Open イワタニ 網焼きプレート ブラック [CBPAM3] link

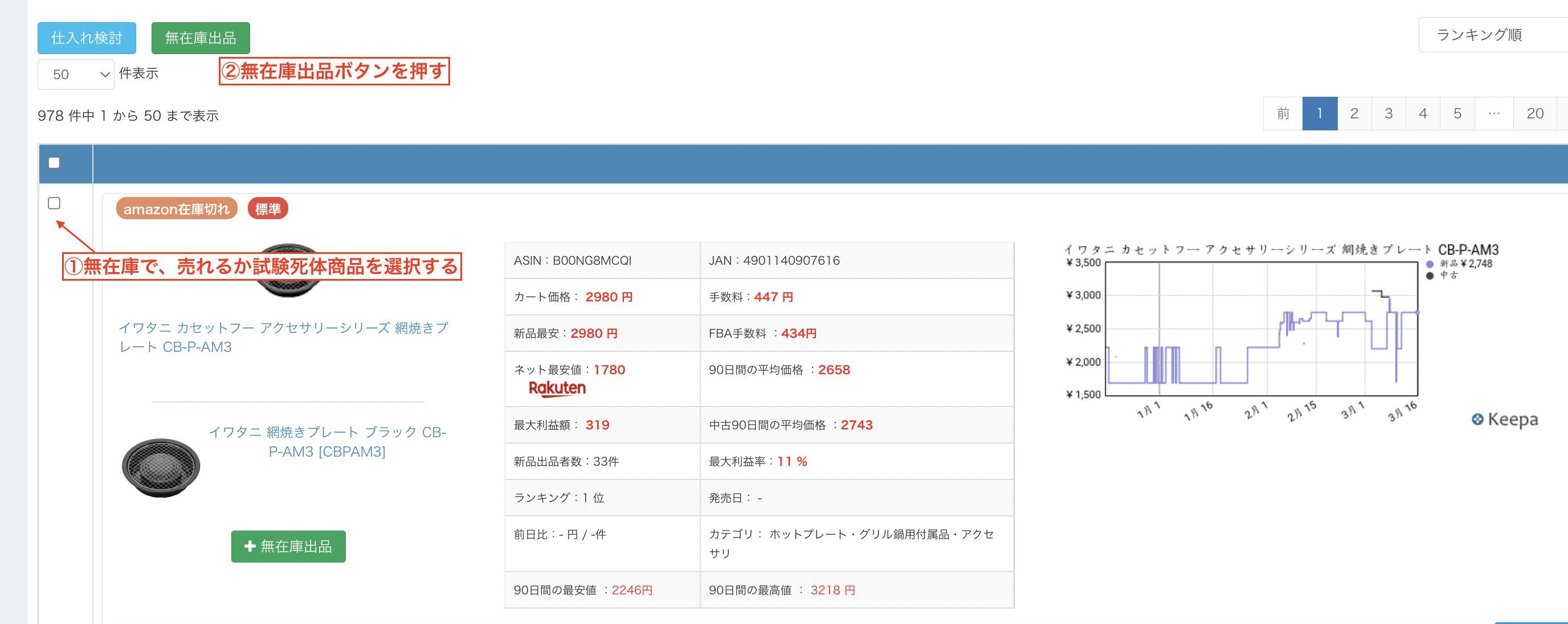pyautogui.click(x=328, y=442)
